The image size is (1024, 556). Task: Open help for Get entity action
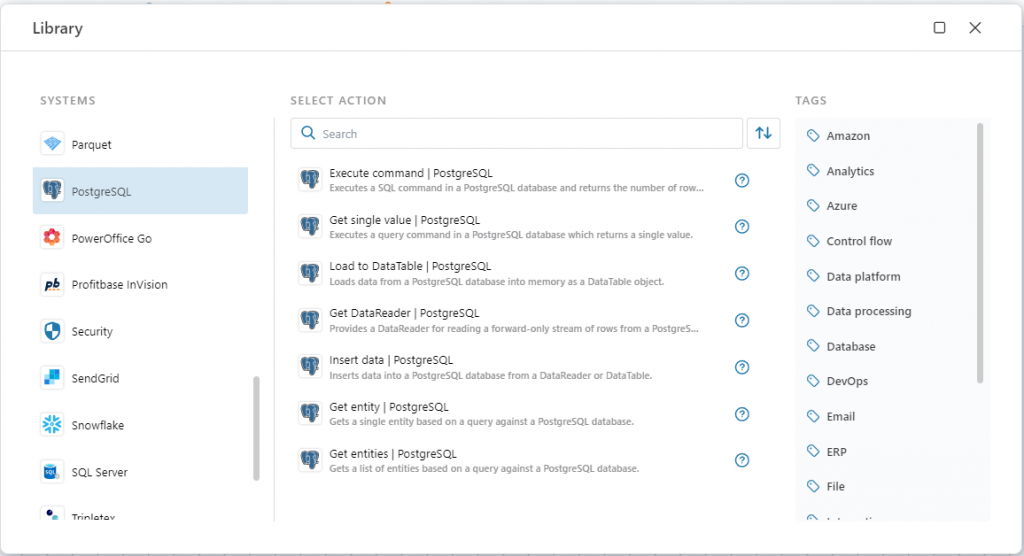pos(742,414)
